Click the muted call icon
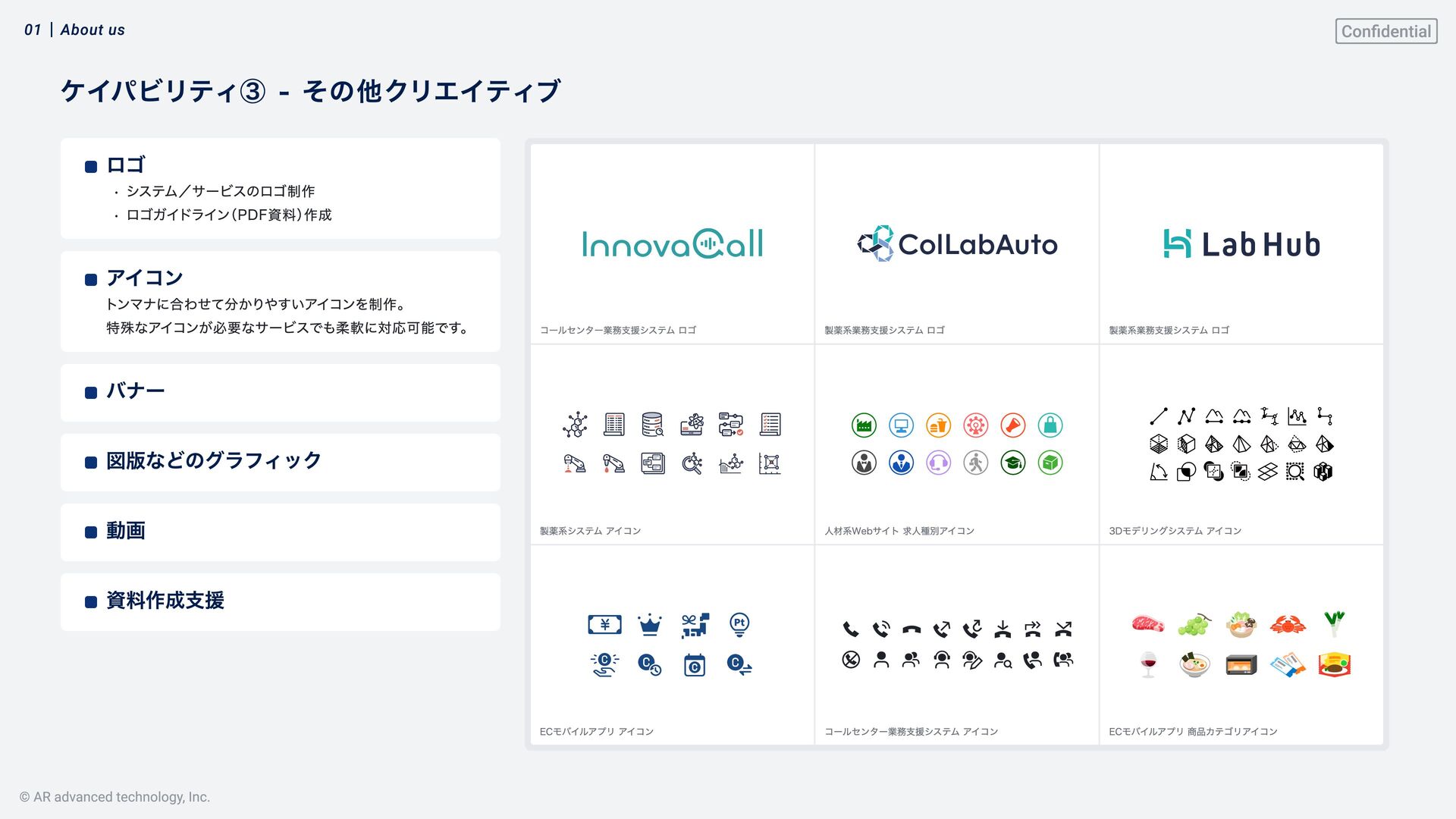 (x=851, y=660)
